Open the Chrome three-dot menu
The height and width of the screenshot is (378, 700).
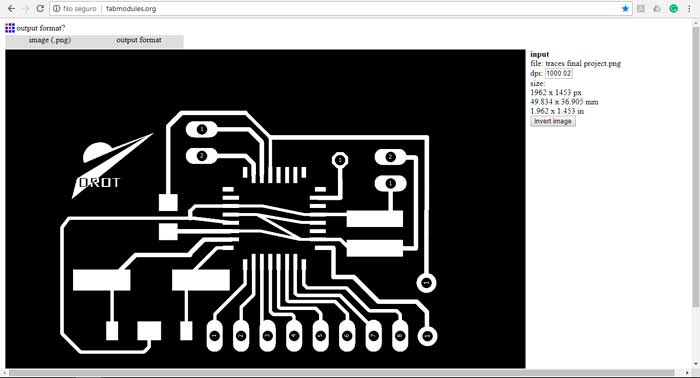click(x=689, y=8)
